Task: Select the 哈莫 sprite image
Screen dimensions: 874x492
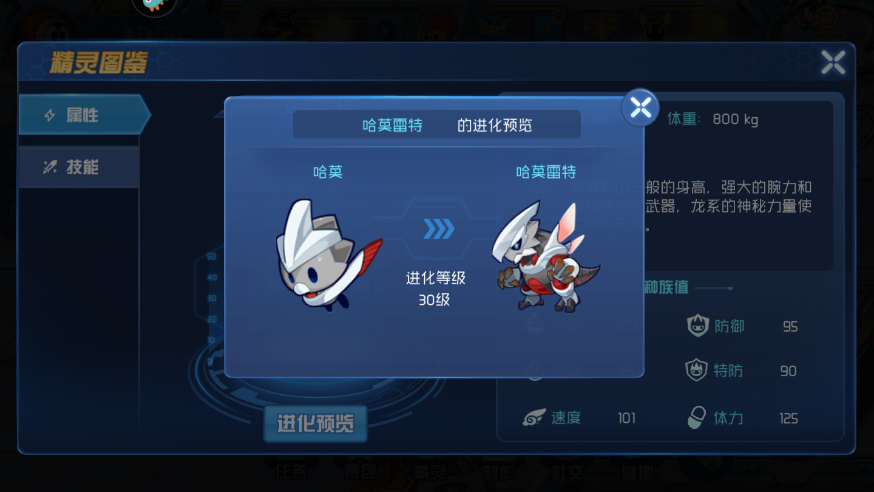Action: click(328, 254)
